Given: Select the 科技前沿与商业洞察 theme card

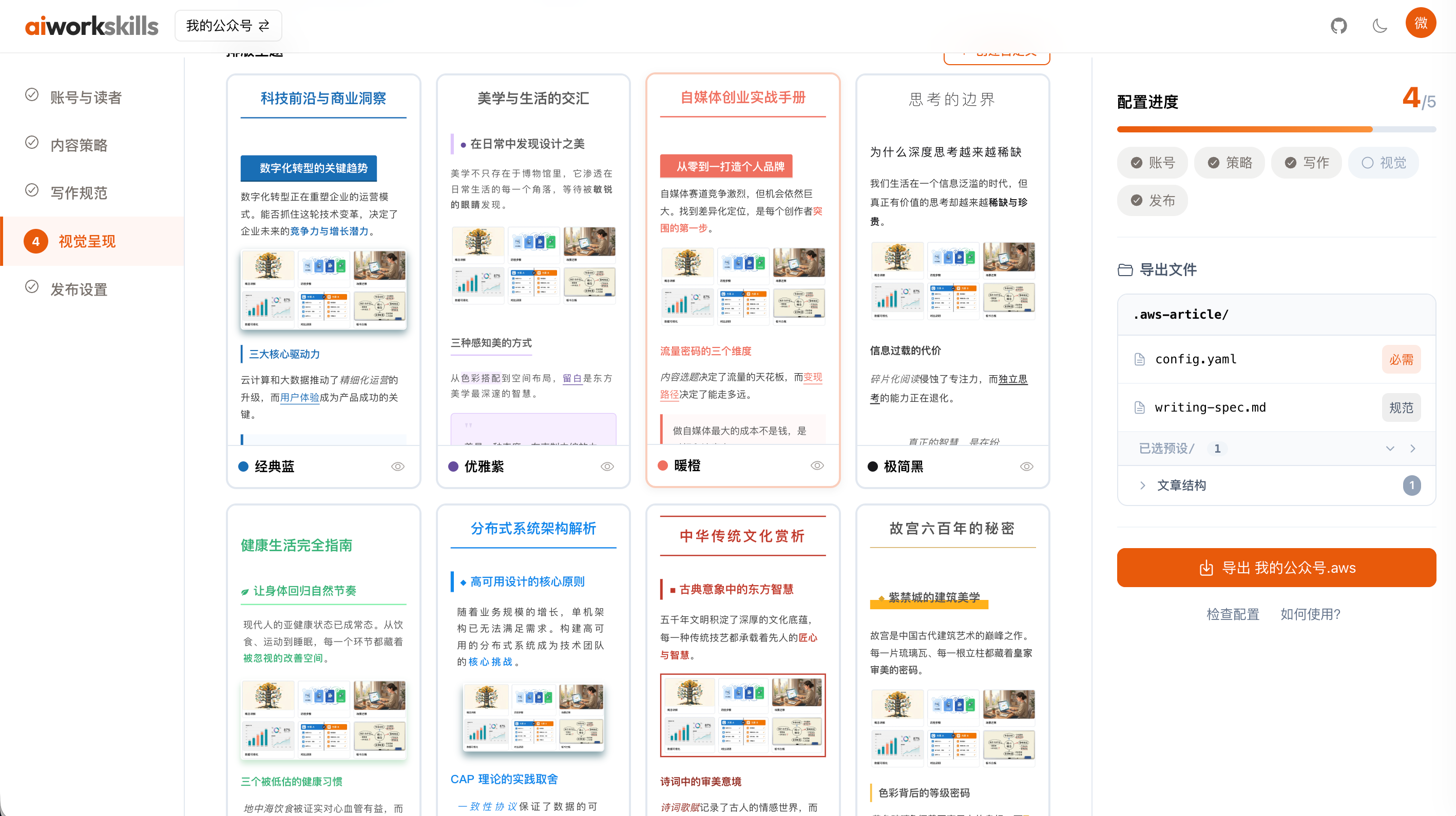Looking at the screenshot, I should pos(323,281).
